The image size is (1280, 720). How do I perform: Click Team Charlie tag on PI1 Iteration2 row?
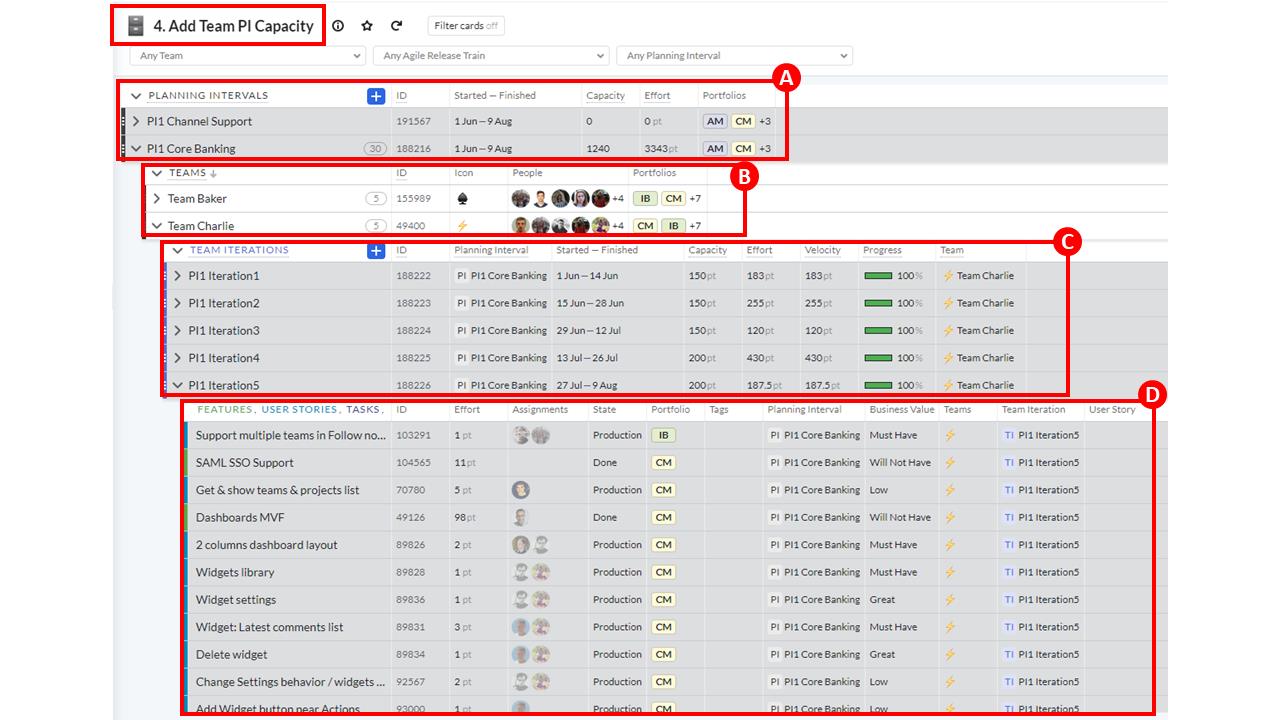coord(978,303)
